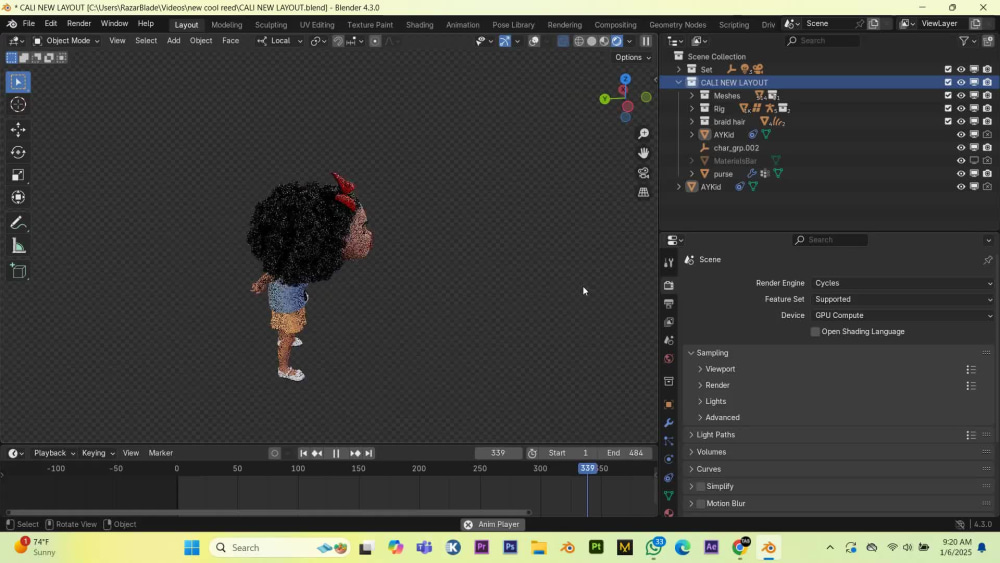
Task: Open the Playback menu in timeline
Action: 54,453
